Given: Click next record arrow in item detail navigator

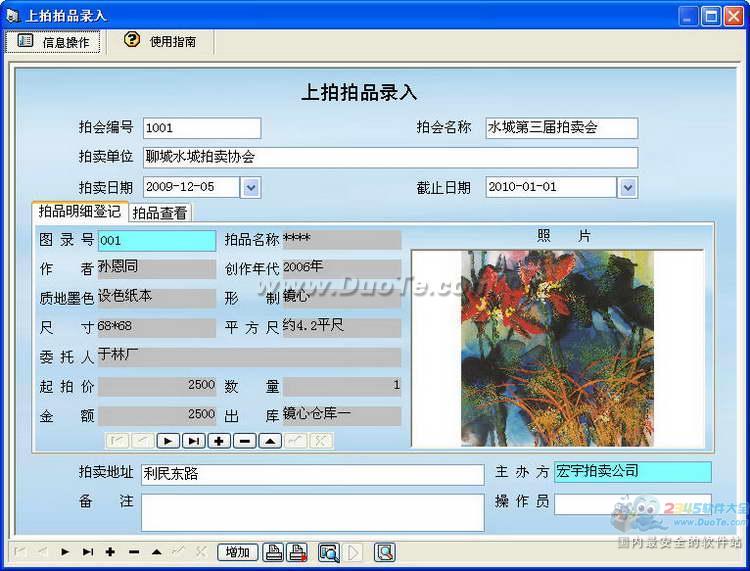Looking at the screenshot, I should 168,440.
